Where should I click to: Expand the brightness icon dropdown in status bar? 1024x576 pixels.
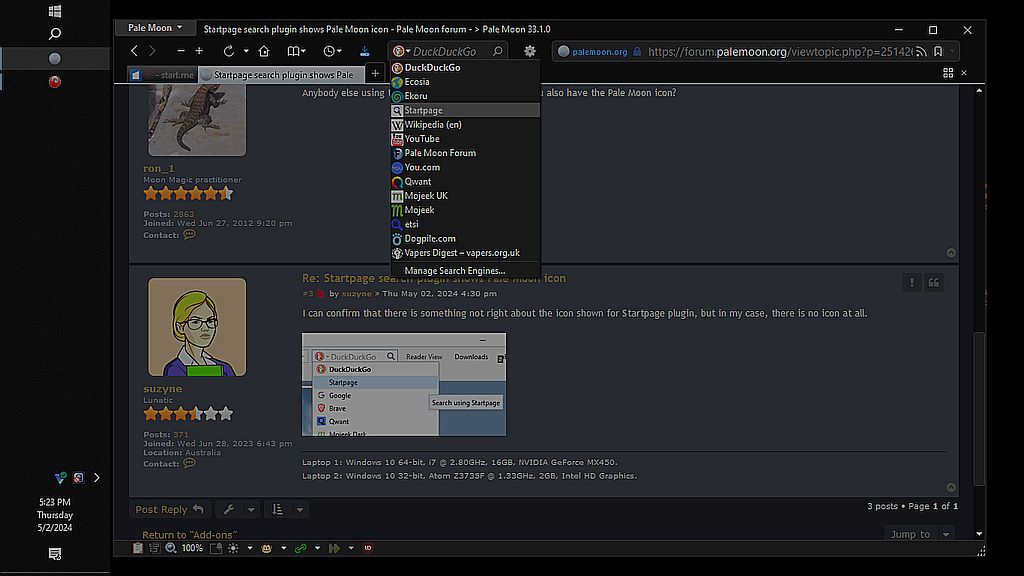249,549
